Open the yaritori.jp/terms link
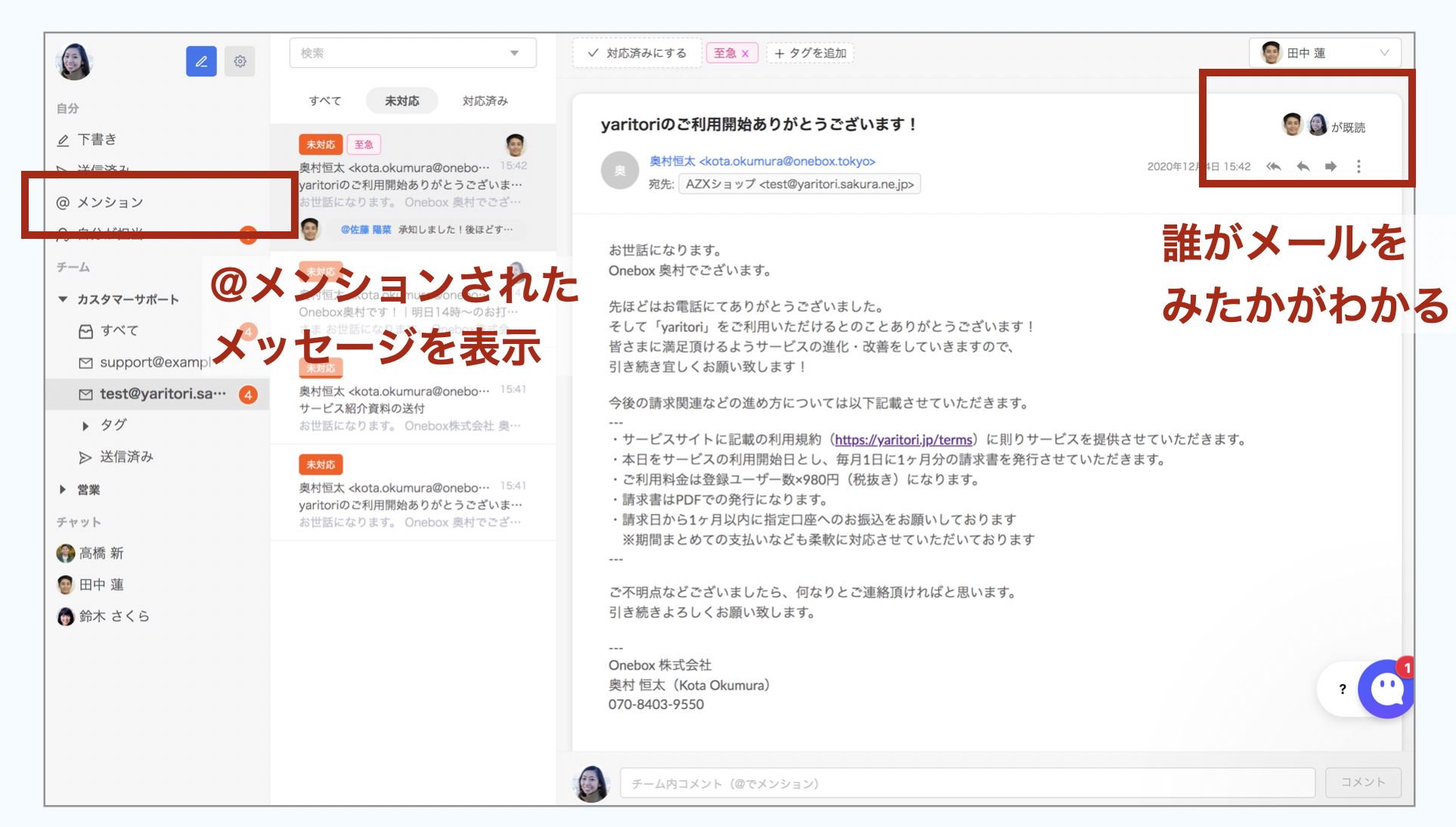This screenshot has height=827, width=1456. (903, 439)
